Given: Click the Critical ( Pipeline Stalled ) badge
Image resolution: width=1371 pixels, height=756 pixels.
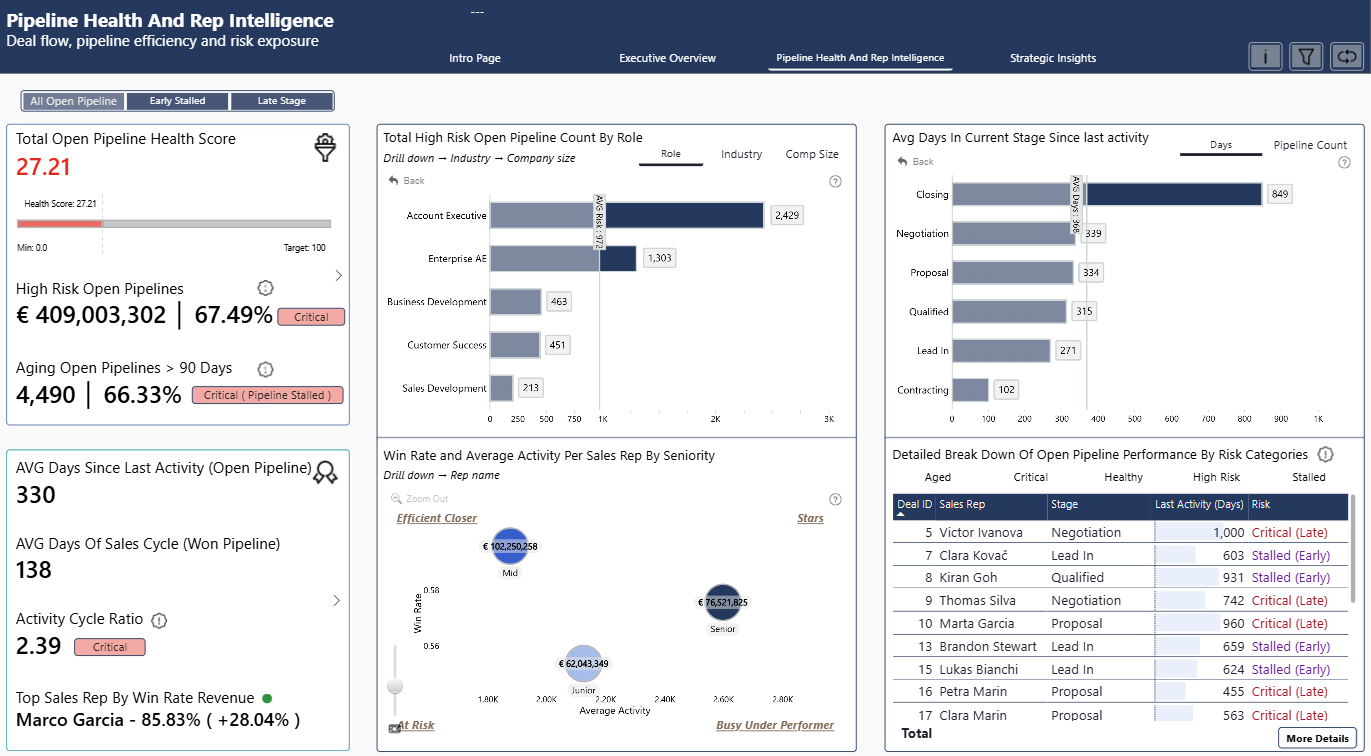Looking at the screenshot, I should coord(268,395).
